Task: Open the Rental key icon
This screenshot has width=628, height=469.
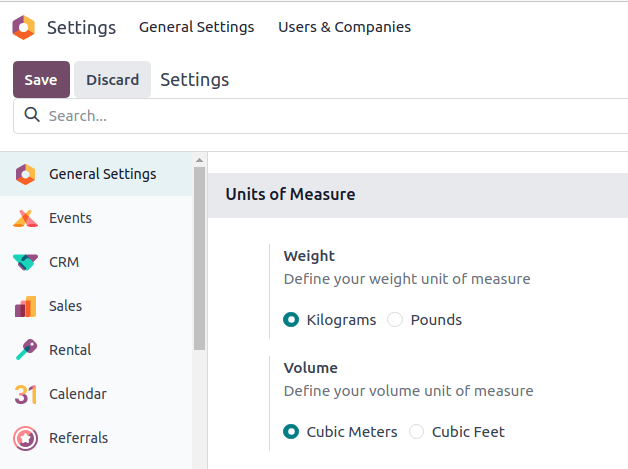Action: click(25, 350)
